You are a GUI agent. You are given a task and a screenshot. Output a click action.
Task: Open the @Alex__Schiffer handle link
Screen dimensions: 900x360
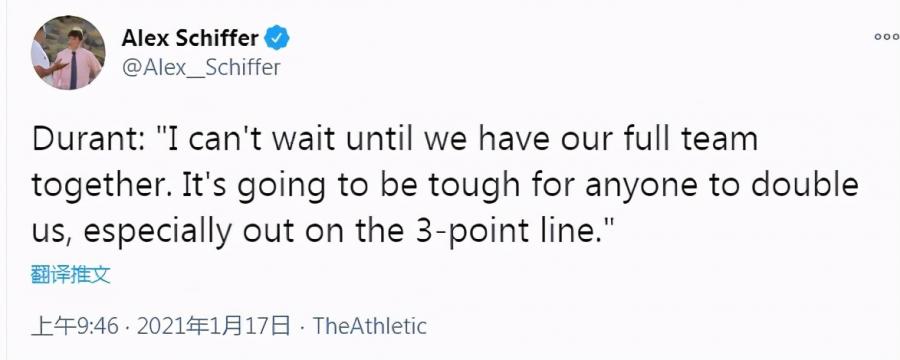click(201, 68)
